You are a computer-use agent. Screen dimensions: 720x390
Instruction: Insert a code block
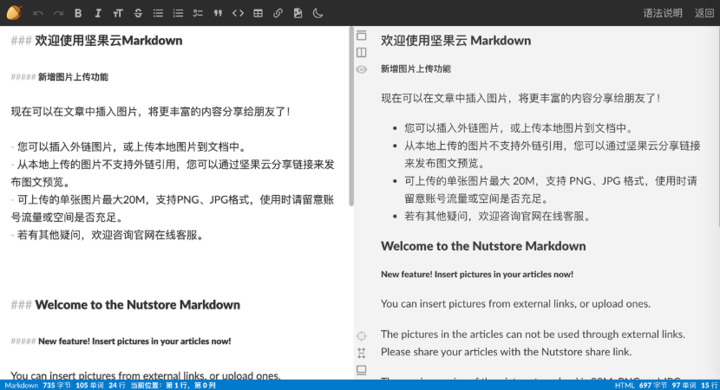pyautogui.click(x=238, y=13)
